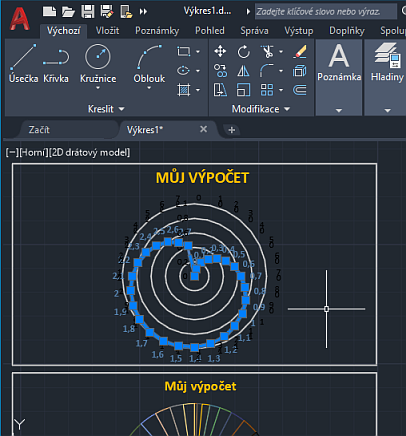
Task: Expand the Hladiny panel arrow
Action: coord(387,110)
